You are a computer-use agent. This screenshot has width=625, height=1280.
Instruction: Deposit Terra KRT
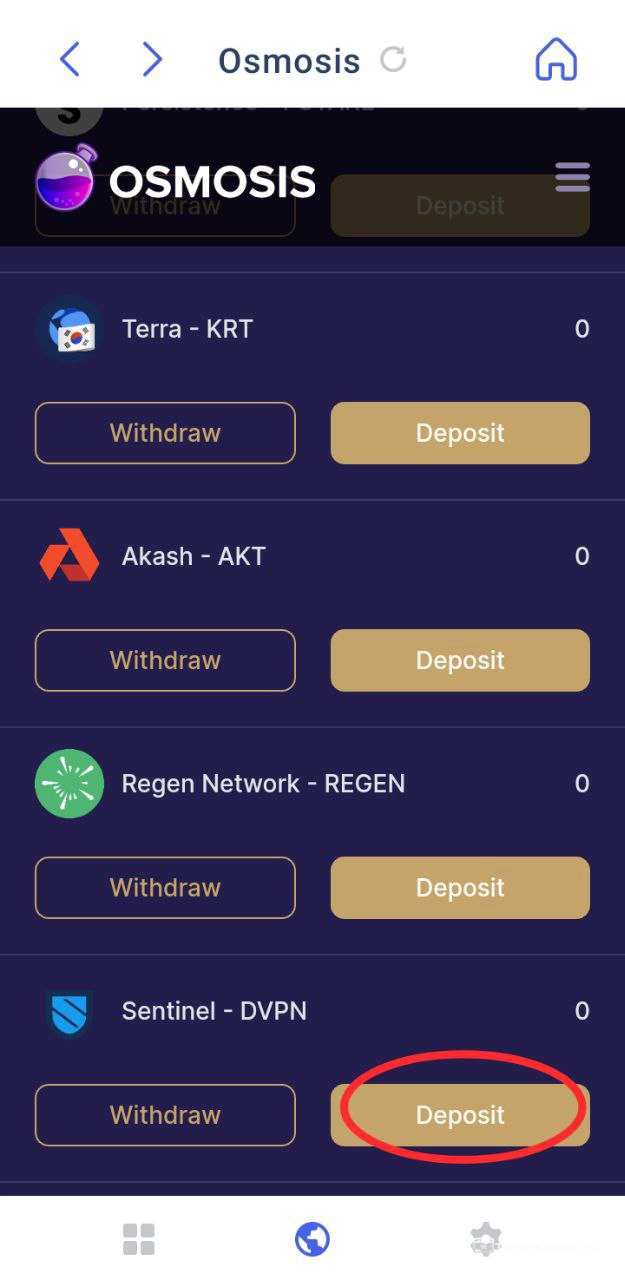pos(460,433)
